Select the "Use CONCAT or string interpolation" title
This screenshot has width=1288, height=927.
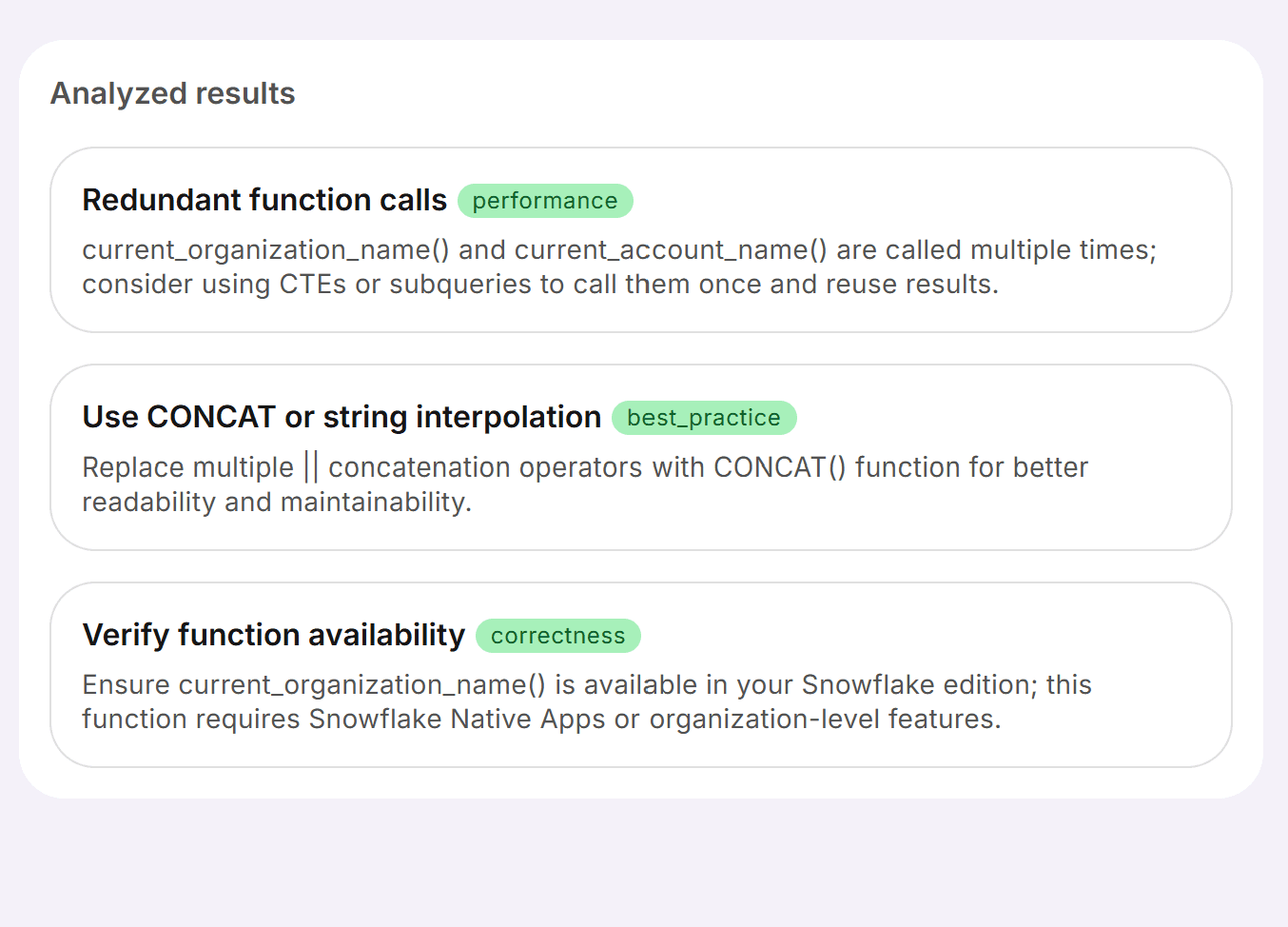pyautogui.click(x=342, y=417)
